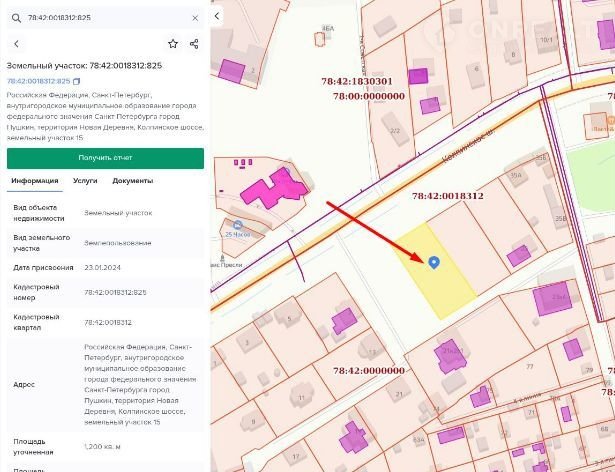This screenshot has width=615, height=472.
Task: Click the search magnifier icon
Action: pyautogui.click(x=15, y=18)
